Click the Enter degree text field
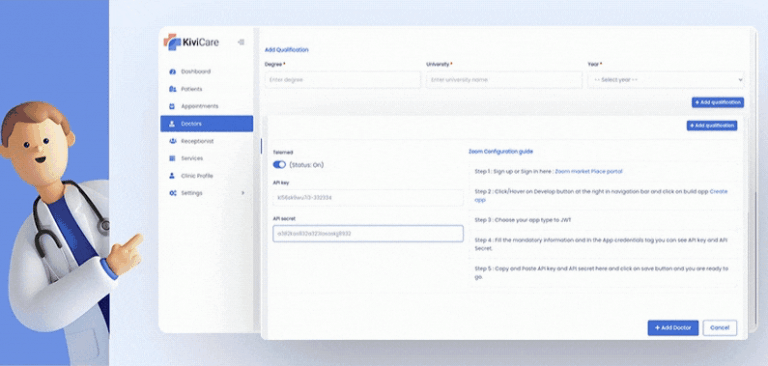This screenshot has height=366, width=768. (342, 80)
